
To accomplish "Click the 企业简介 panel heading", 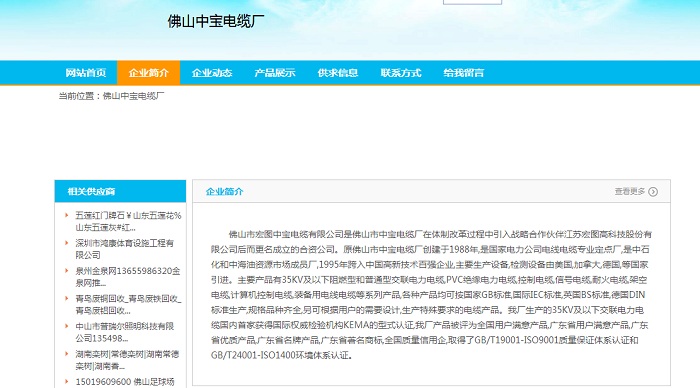I will coord(224,192).
